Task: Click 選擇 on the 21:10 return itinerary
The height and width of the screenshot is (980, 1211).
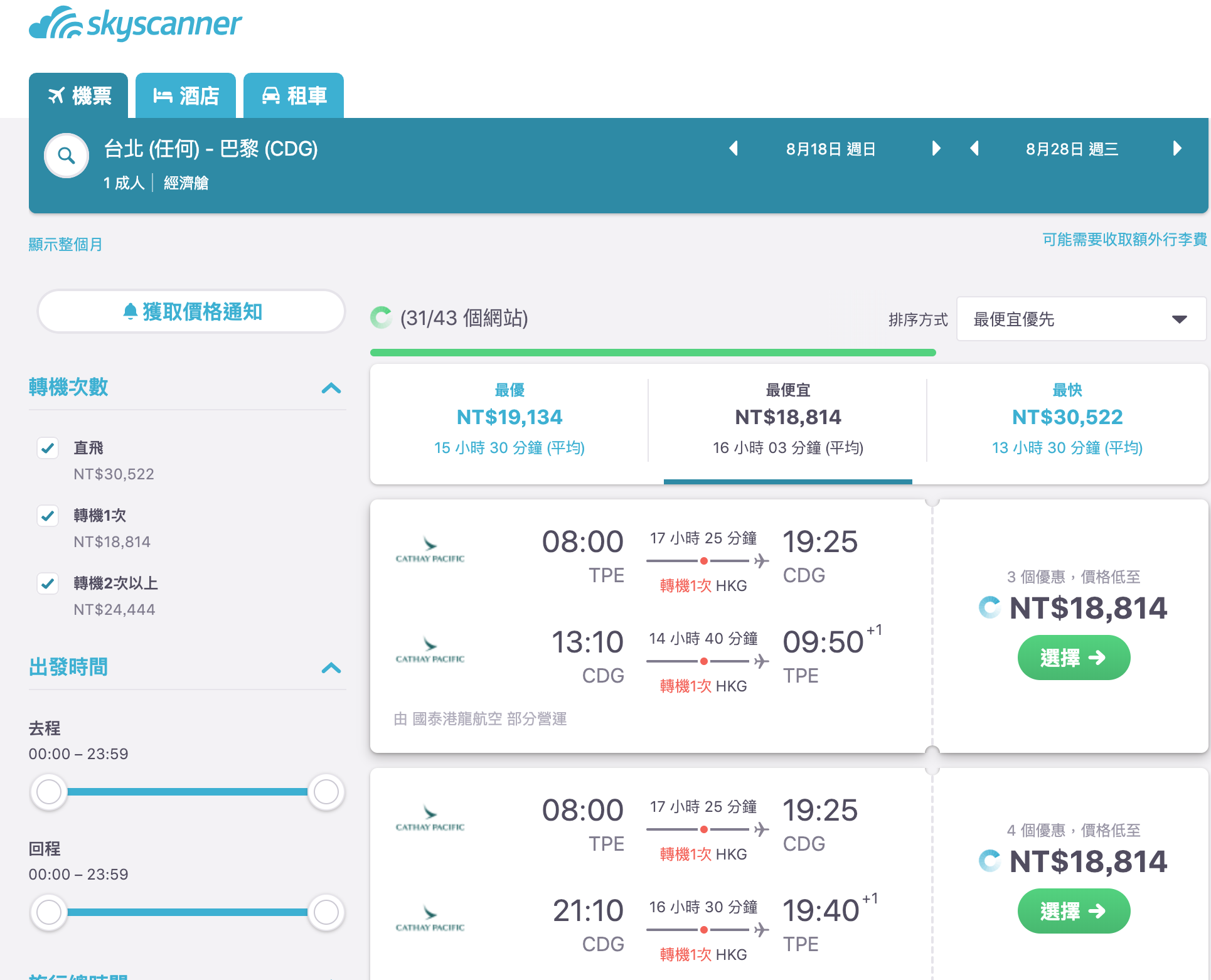Action: tap(1074, 911)
